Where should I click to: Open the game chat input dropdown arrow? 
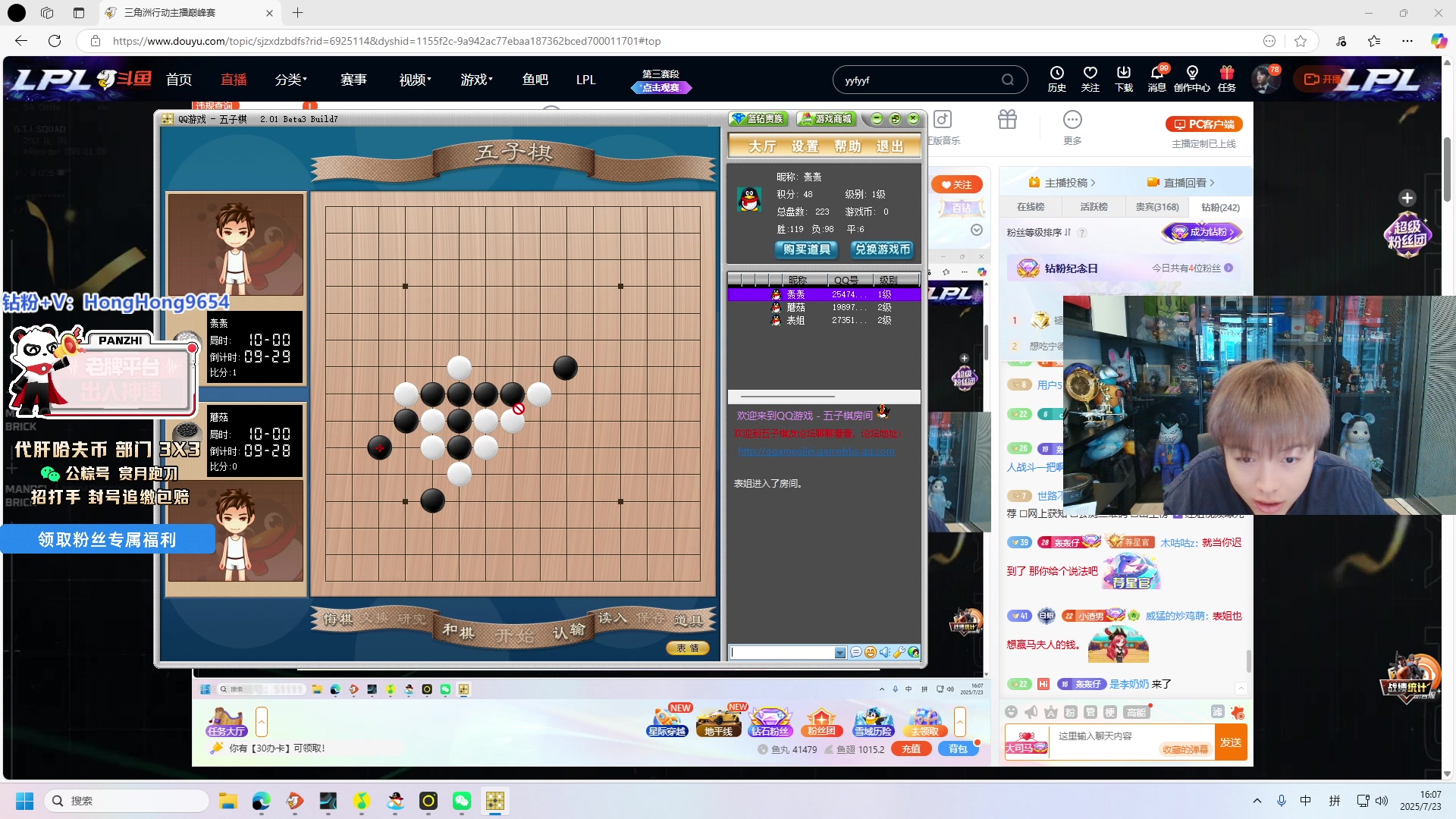839,653
